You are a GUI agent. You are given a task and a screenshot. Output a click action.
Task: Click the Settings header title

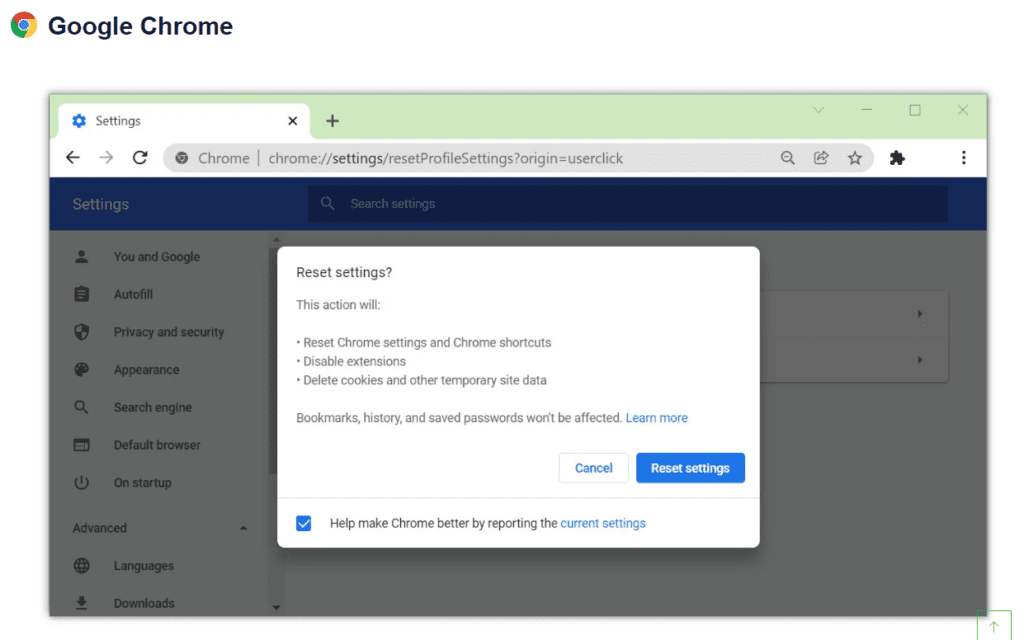(x=101, y=204)
